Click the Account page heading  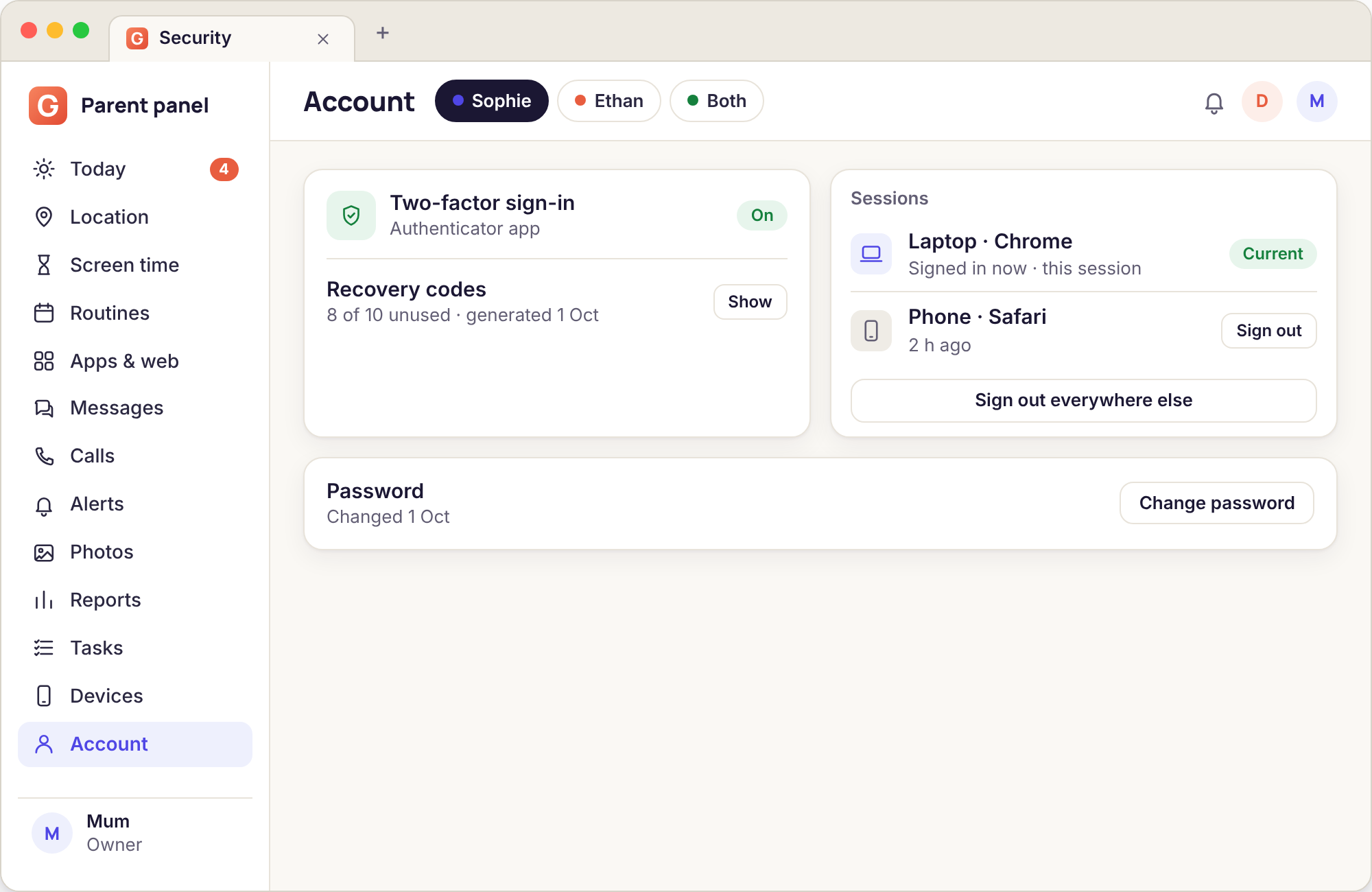click(x=359, y=102)
